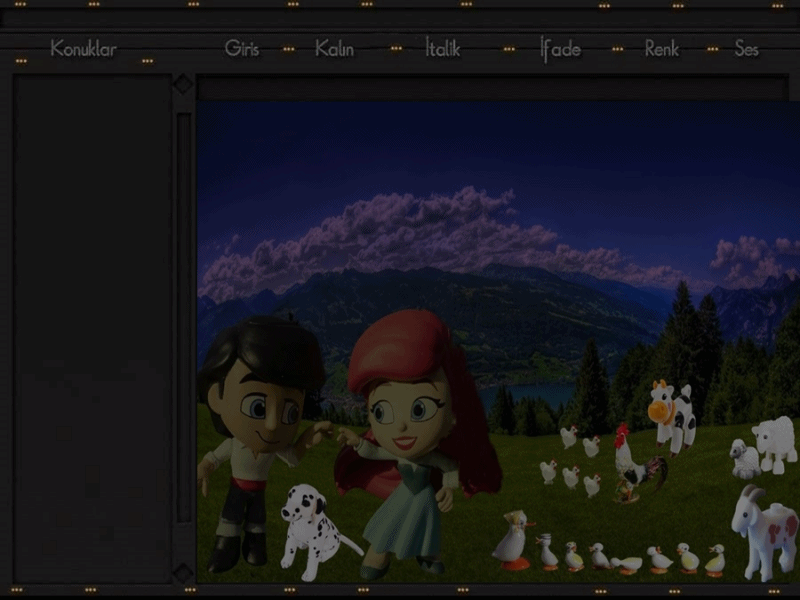
Task: Open the İfade emoticon menu
Action: (x=560, y=49)
